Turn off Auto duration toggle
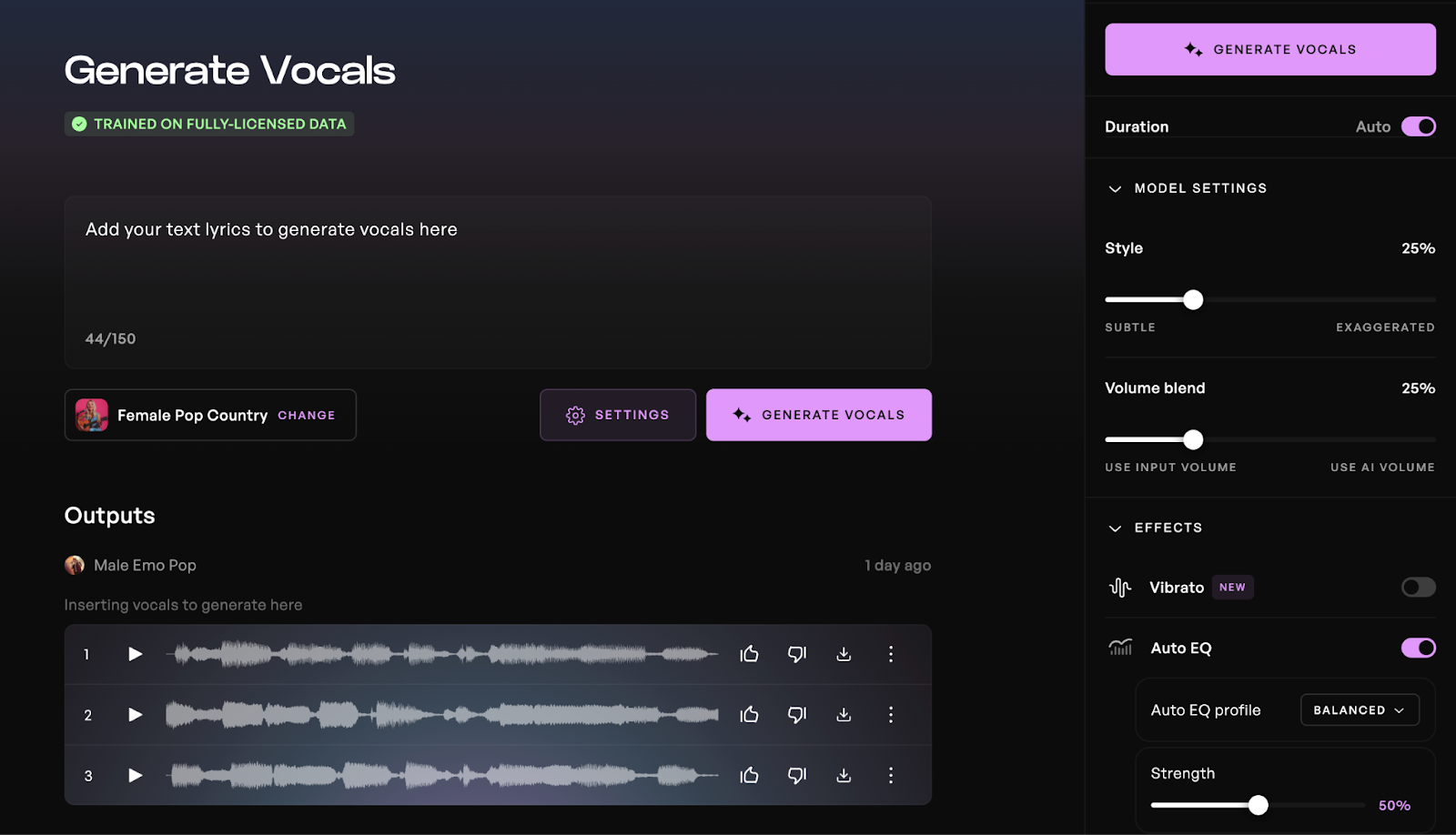1456x835 pixels. click(1418, 126)
